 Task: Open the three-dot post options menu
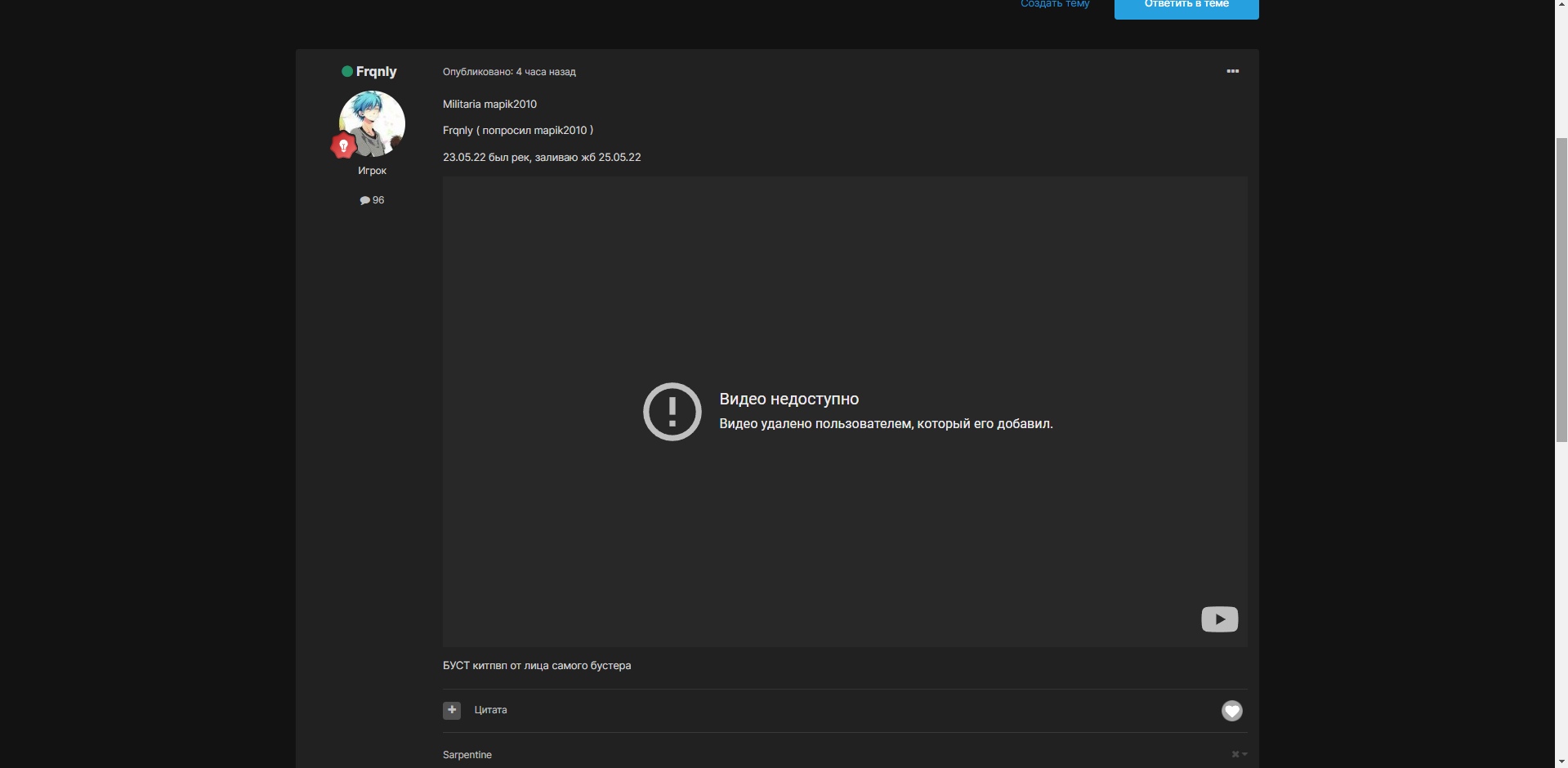[x=1232, y=72]
